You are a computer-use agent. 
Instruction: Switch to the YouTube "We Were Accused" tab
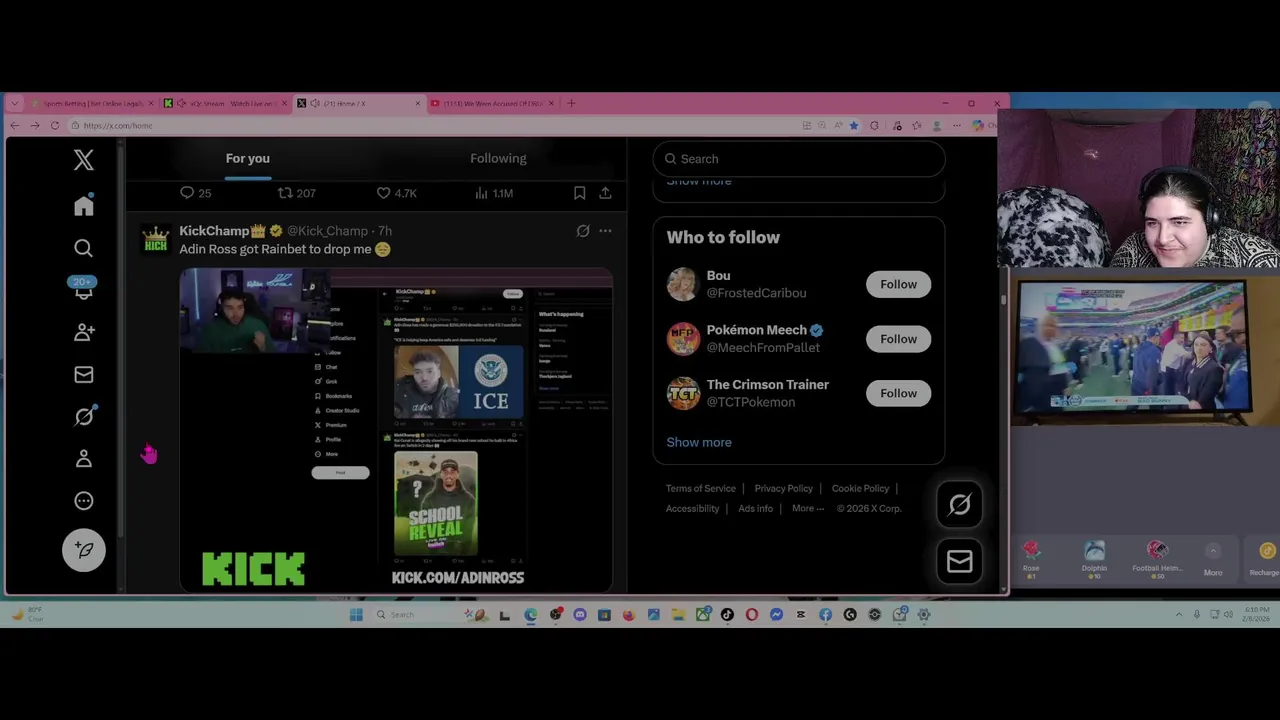492,103
